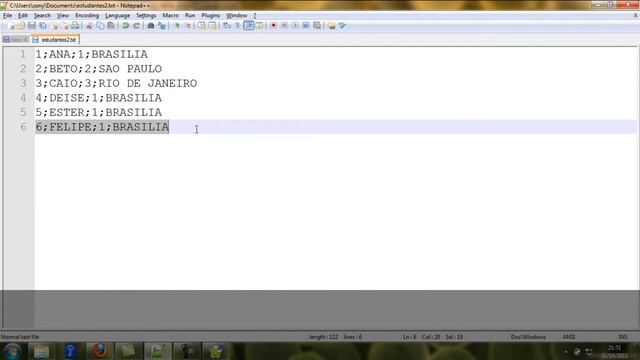Click the Zoom In toolbar icon

tap(177, 26)
